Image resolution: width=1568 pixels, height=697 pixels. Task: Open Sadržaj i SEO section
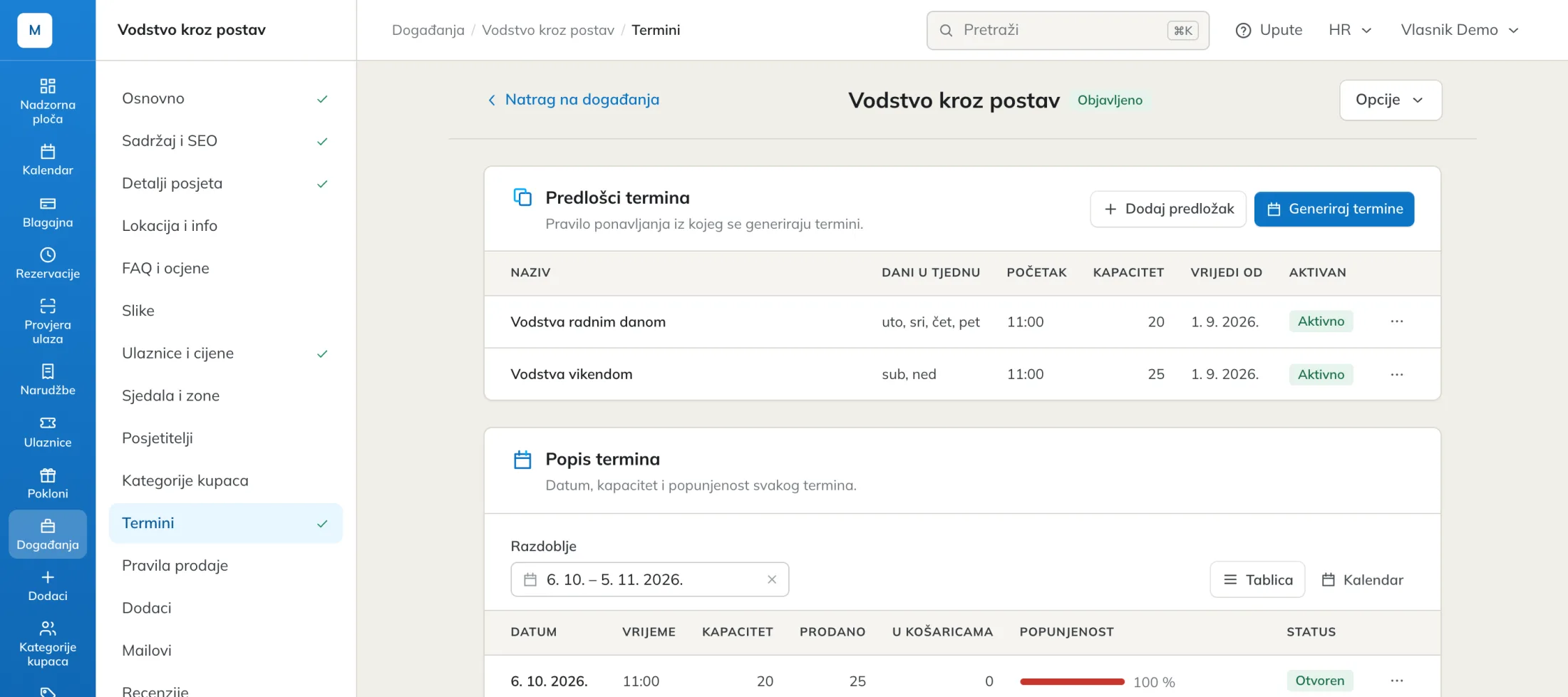(x=225, y=141)
